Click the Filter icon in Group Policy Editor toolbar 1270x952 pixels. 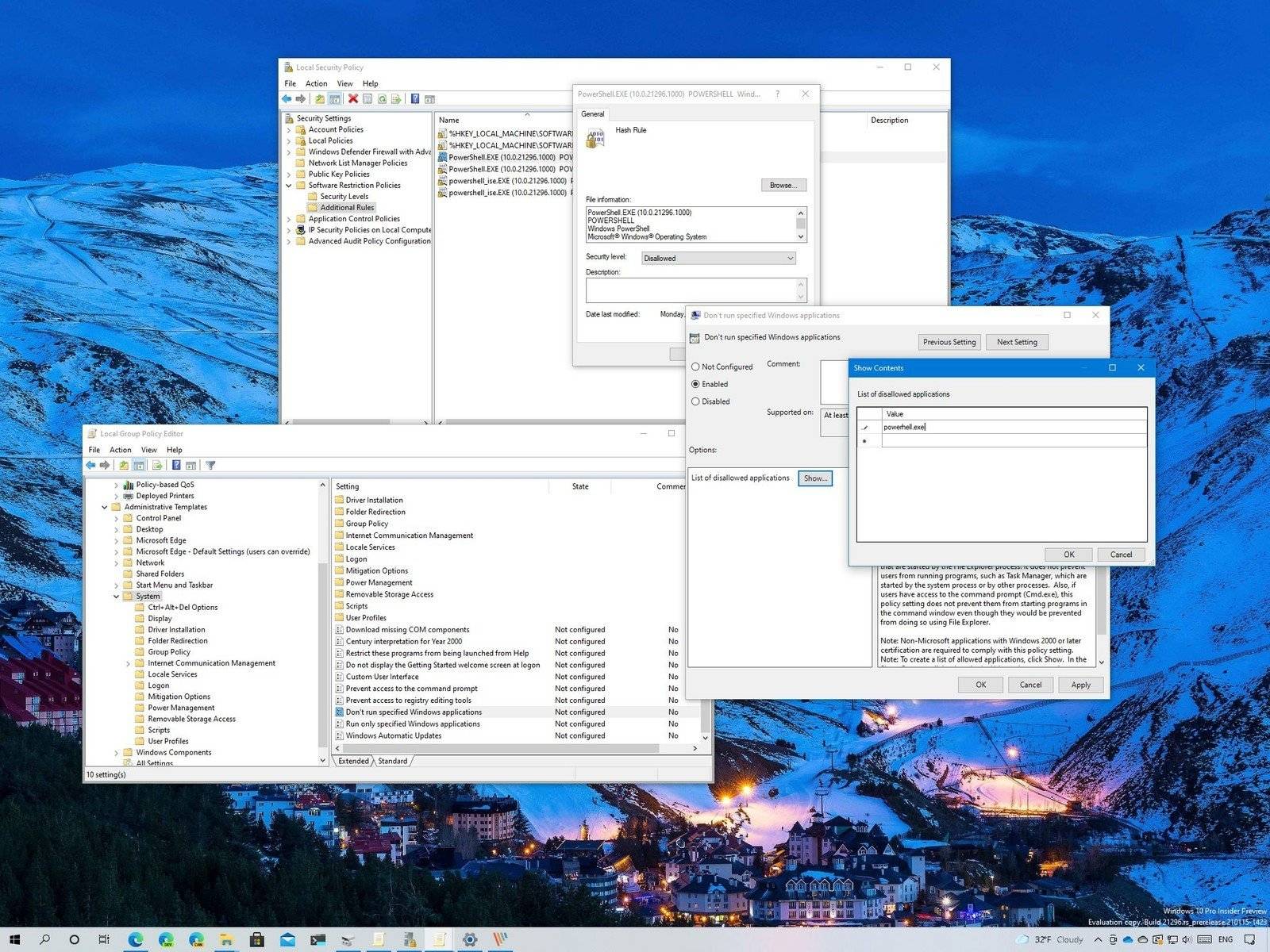point(209,464)
